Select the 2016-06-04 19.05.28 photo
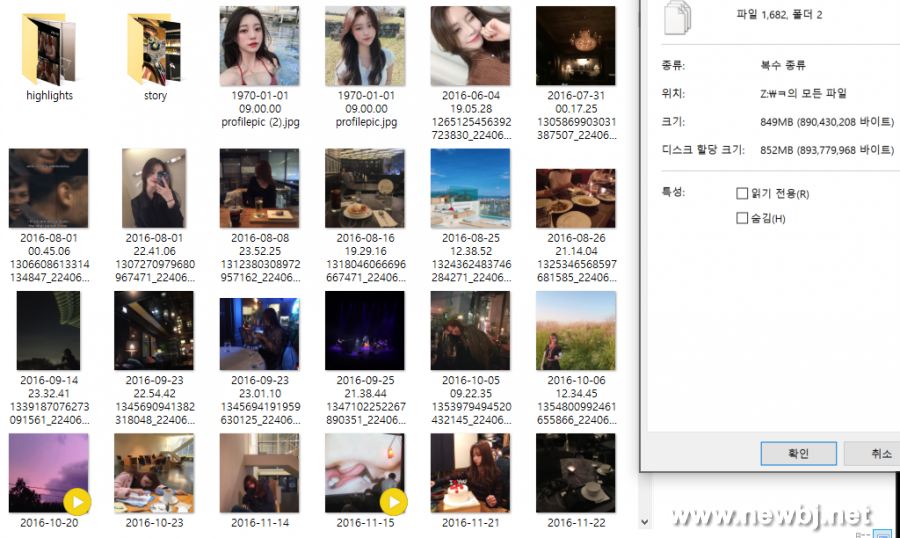 pyautogui.click(x=470, y=46)
